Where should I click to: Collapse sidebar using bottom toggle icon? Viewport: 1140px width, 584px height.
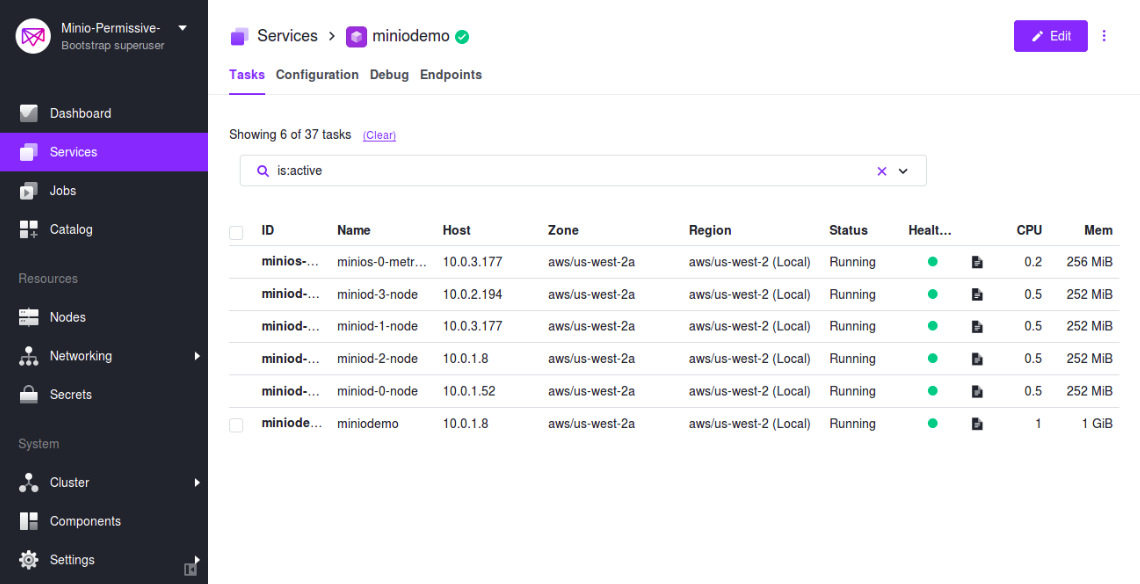(x=190, y=569)
